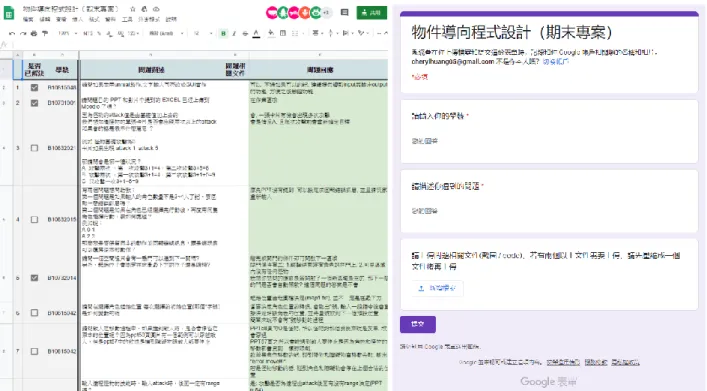Select the 問題回應 header cell

[x=320, y=70]
